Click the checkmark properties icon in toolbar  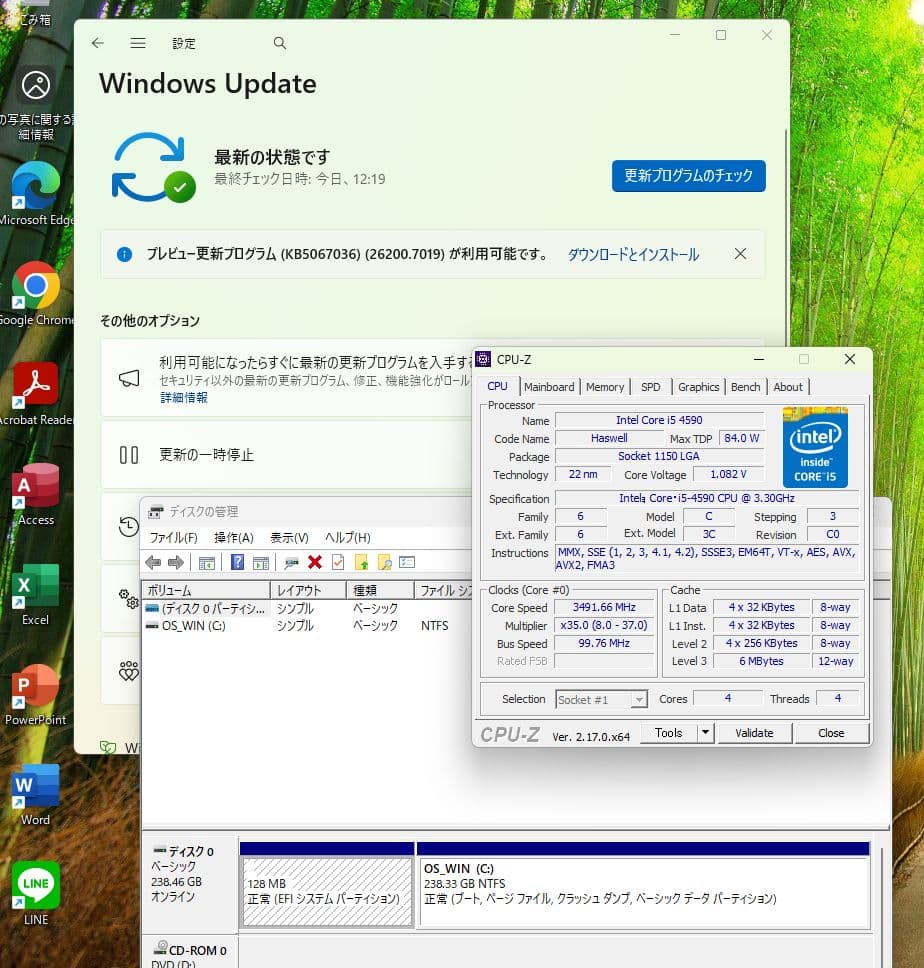coord(338,562)
